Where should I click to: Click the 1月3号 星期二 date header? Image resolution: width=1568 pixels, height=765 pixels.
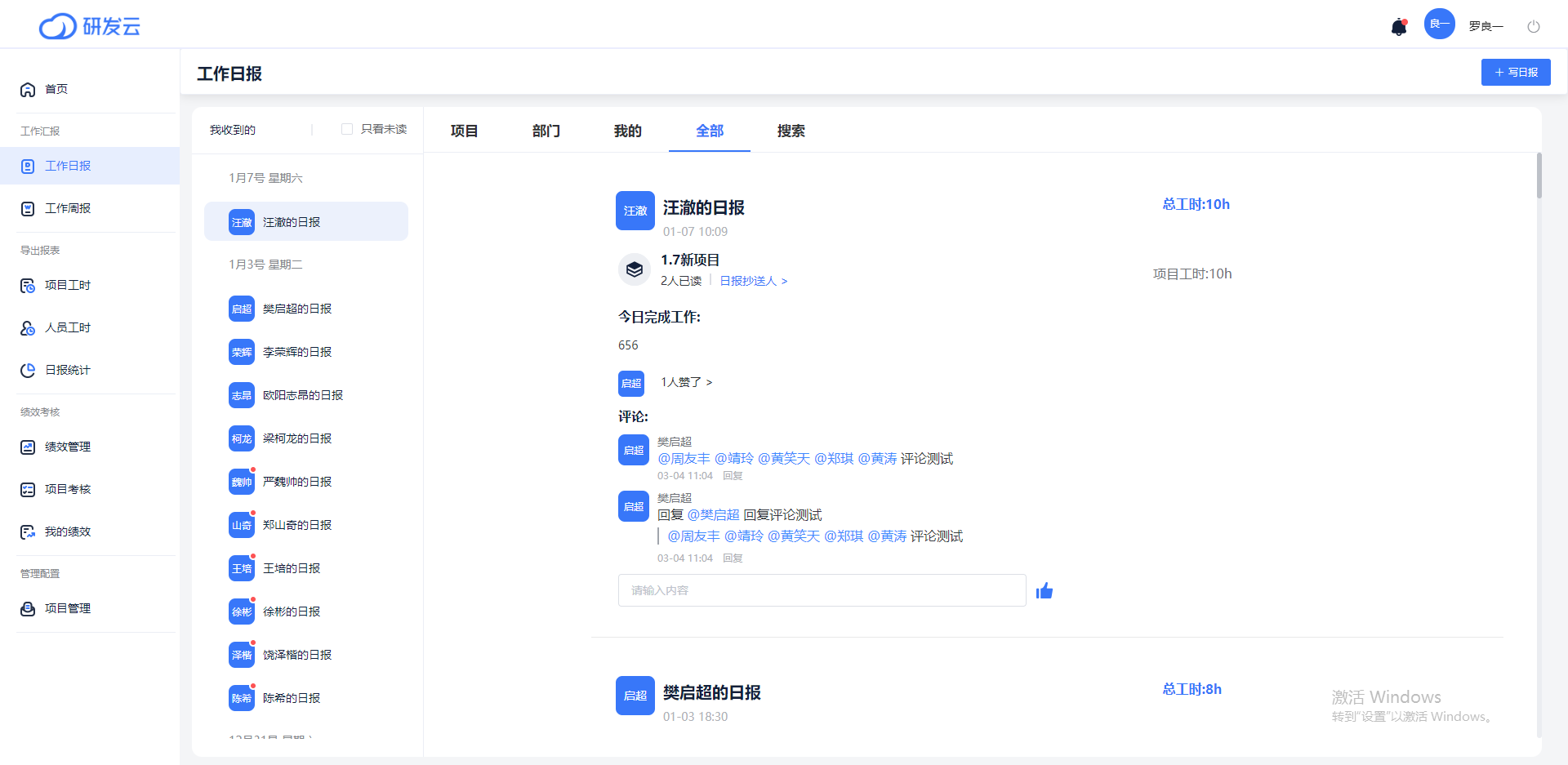tap(265, 265)
